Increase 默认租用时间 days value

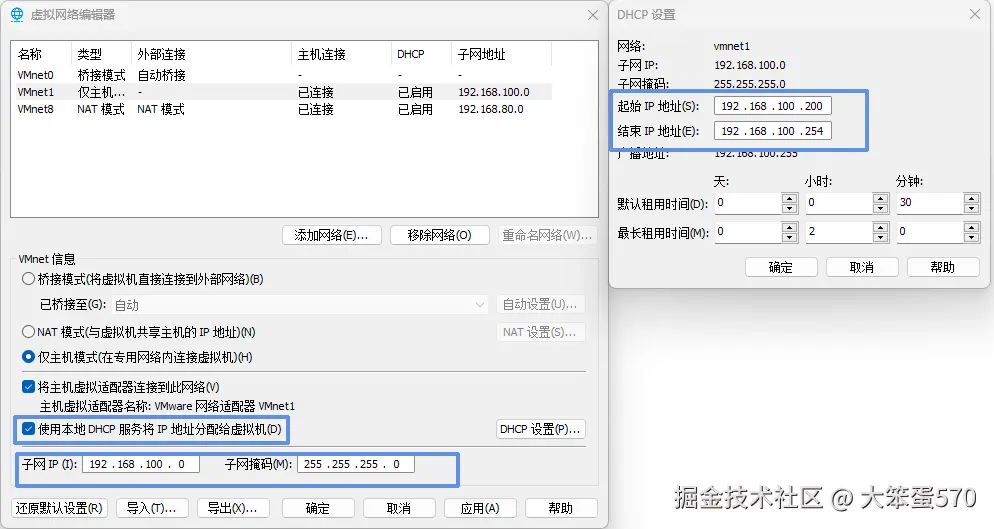pos(789,199)
